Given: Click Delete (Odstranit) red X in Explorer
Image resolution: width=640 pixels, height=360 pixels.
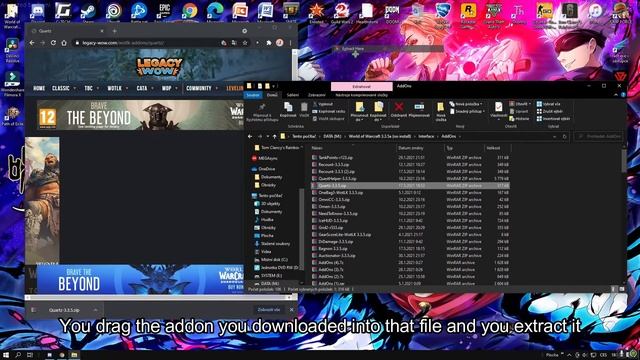Looking at the screenshot, I should click(399, 110).
